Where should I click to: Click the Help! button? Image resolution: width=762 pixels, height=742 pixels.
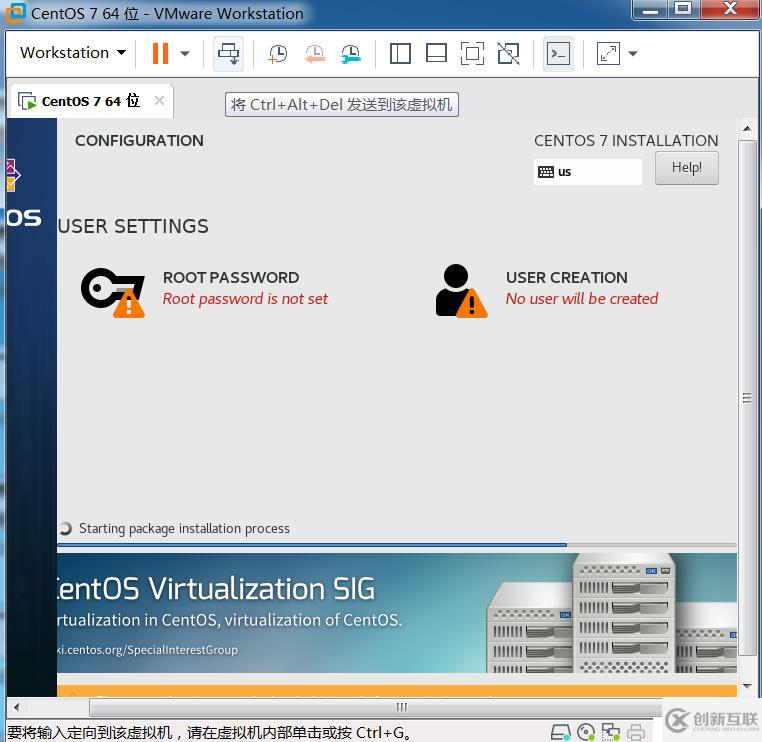coord(686,168)
